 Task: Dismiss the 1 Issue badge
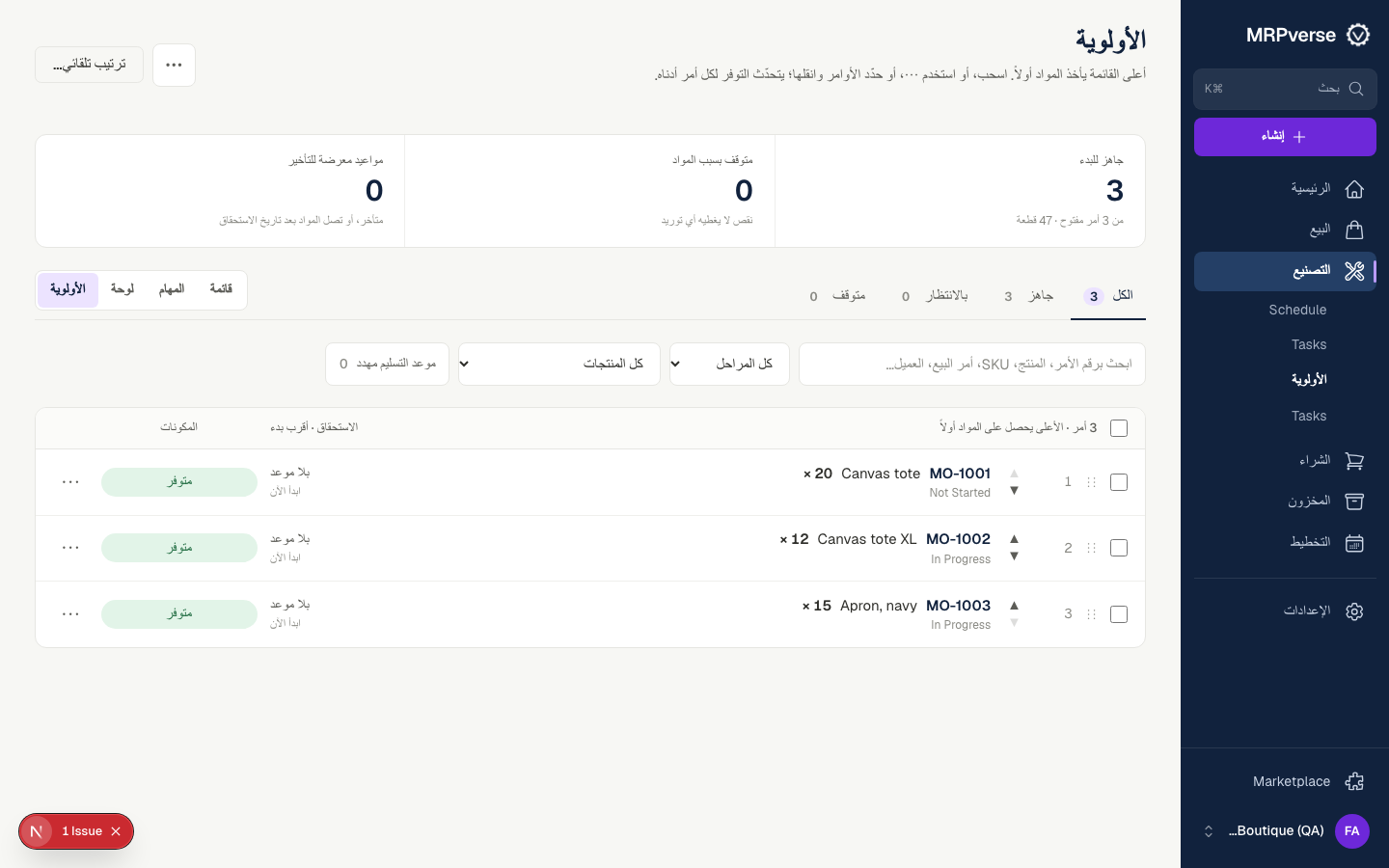coord(116,831)
